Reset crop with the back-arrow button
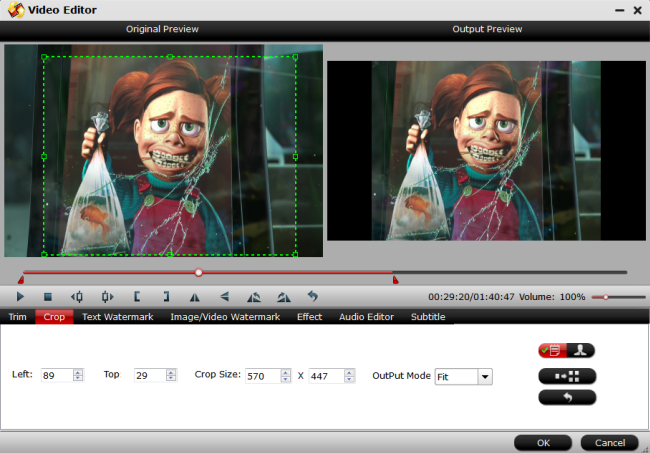The width and height of the screenshot is (650, 453). tap(567, 397)
